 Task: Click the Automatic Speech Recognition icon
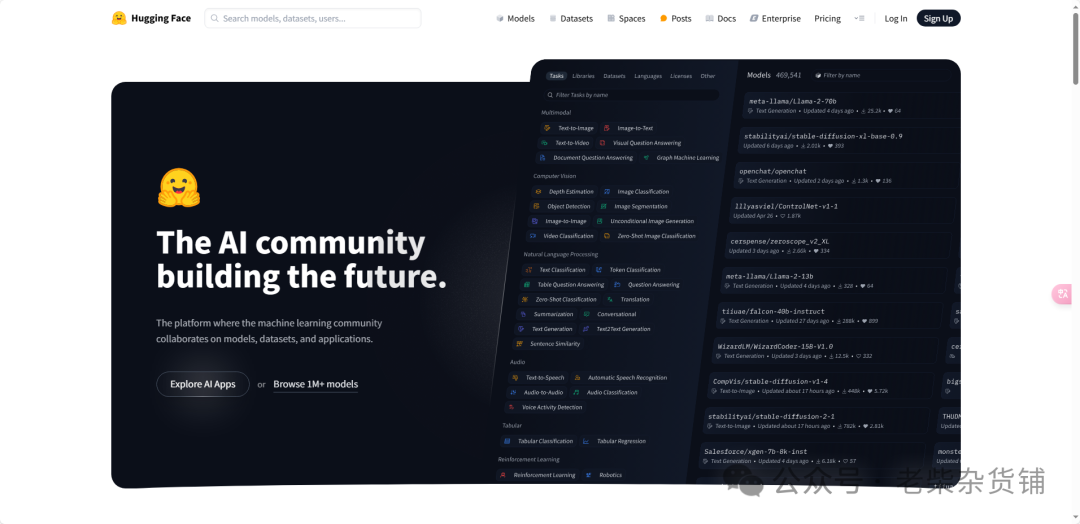pyautogui.click(x=577, y=377)
